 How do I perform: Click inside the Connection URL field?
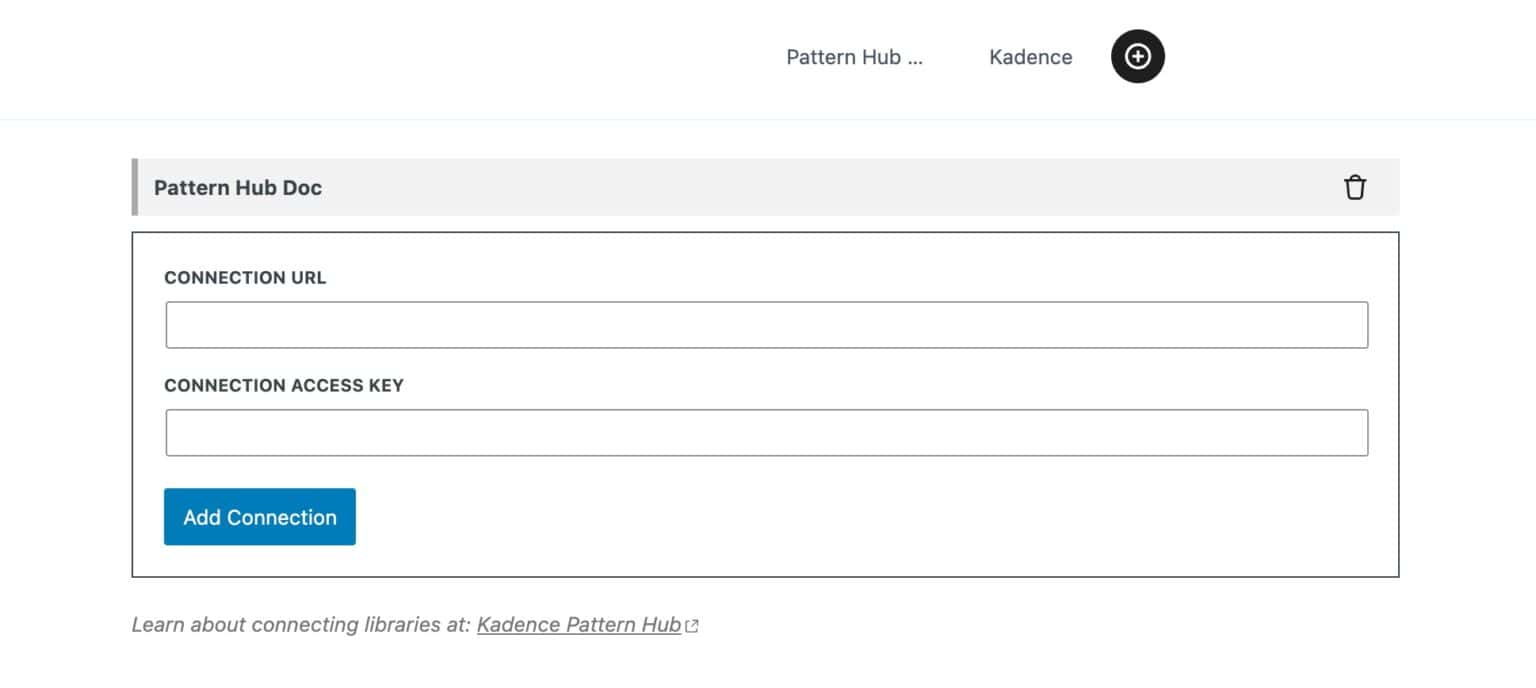click(x=767, y=324)
